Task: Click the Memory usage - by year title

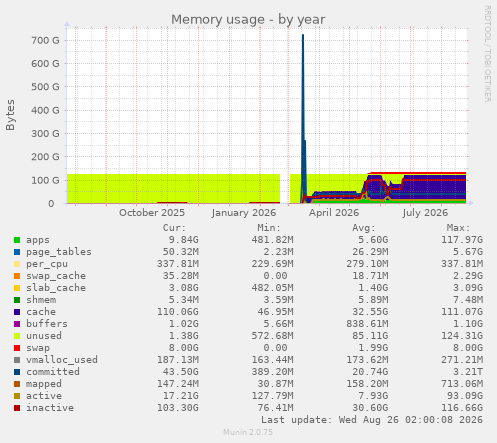Action: pos(248,20)
